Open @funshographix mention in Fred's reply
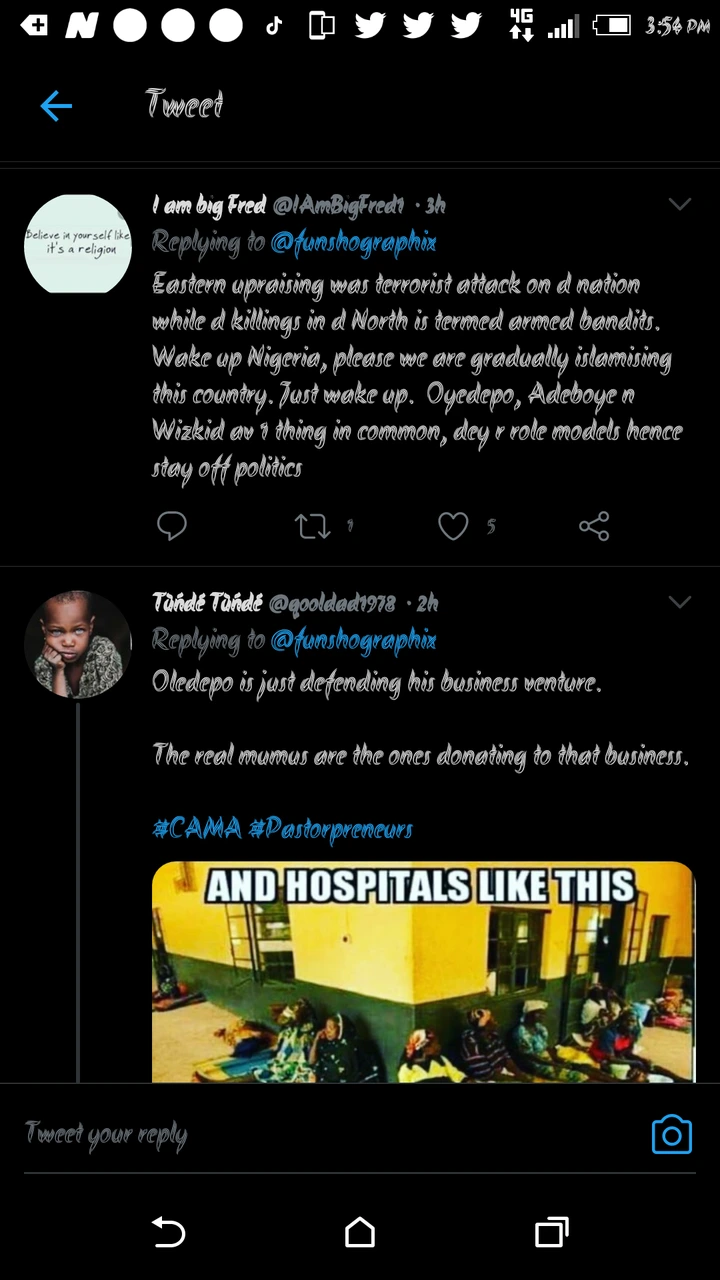The height and width of the screenshot is (1280, 720). click(353, 242)
